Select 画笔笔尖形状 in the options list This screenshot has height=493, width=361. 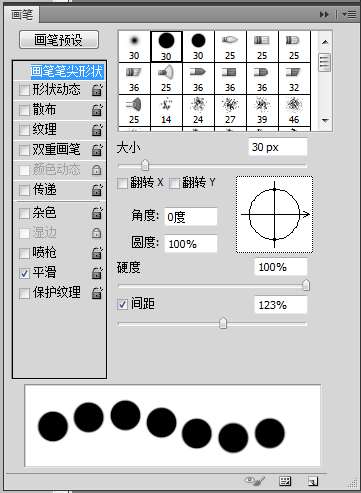click(x=67, y=71)
